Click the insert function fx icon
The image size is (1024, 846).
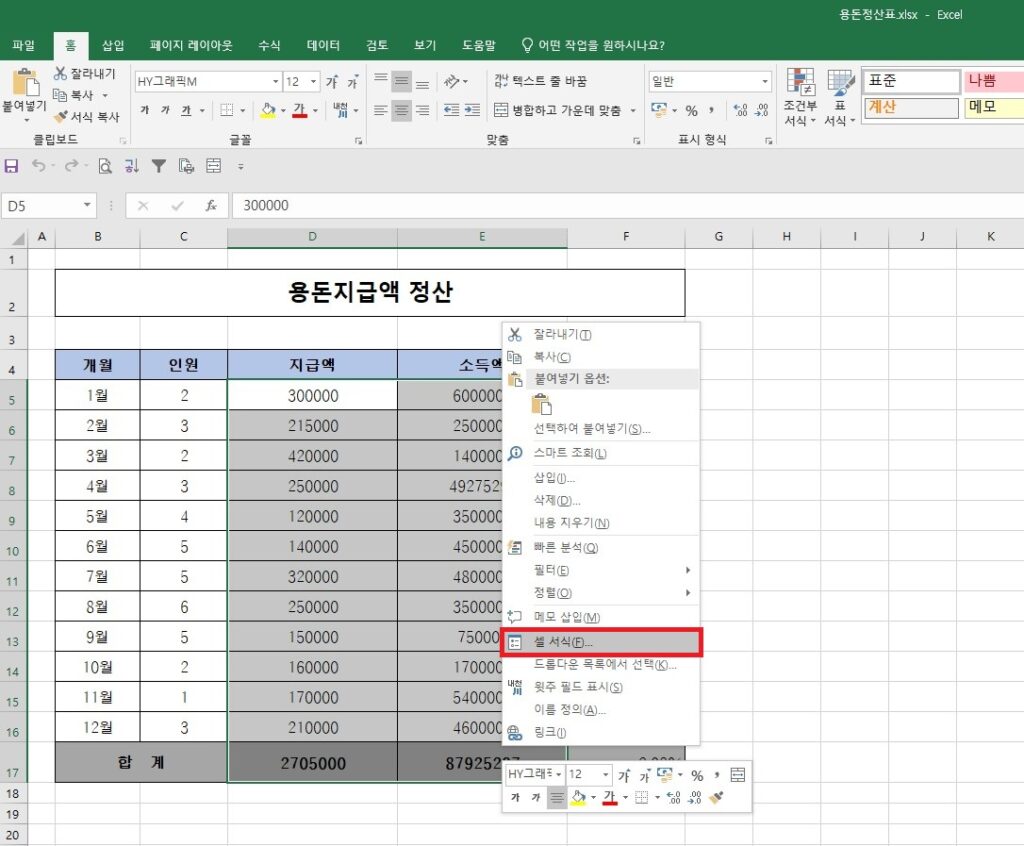(x=211, y=206)
